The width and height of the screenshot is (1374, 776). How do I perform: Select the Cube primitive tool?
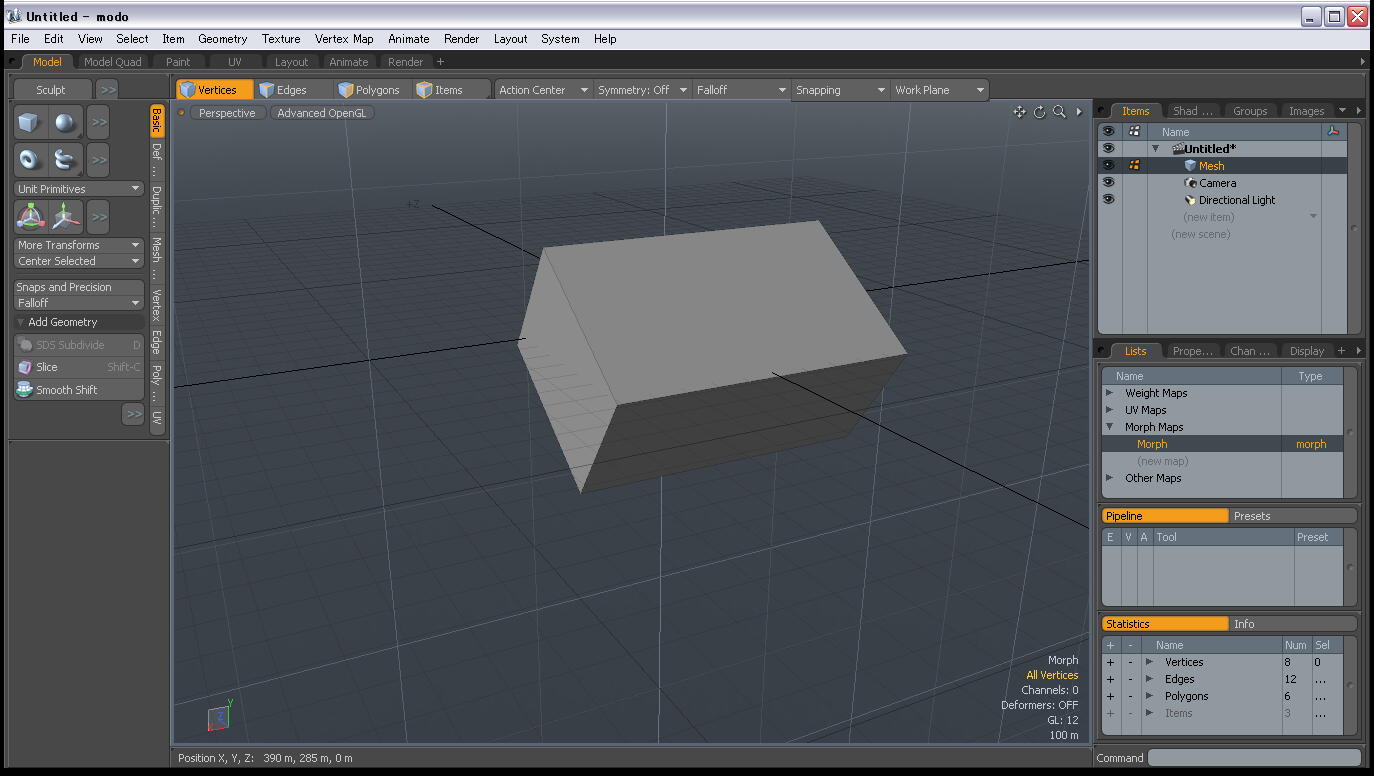(x=31, y=122)
